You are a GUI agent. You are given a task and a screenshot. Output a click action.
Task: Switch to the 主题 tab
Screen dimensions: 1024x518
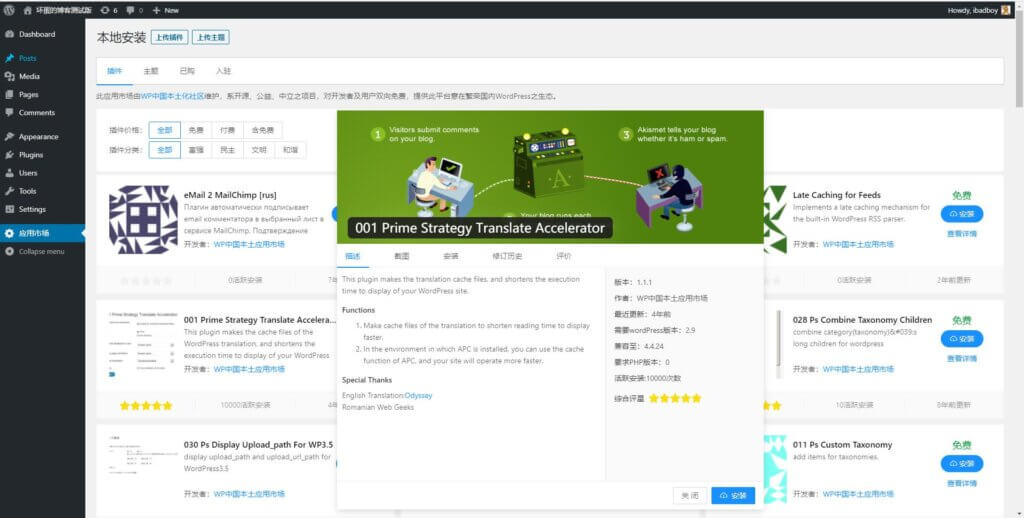coord(151,71)
